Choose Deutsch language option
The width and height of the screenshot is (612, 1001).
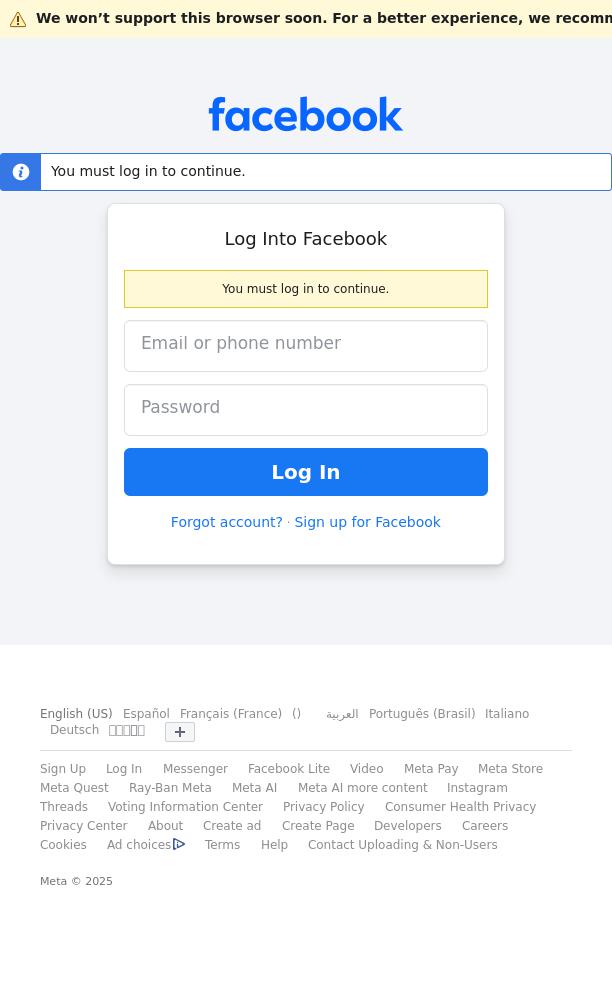pyautogui.click(x=74, y=730)
